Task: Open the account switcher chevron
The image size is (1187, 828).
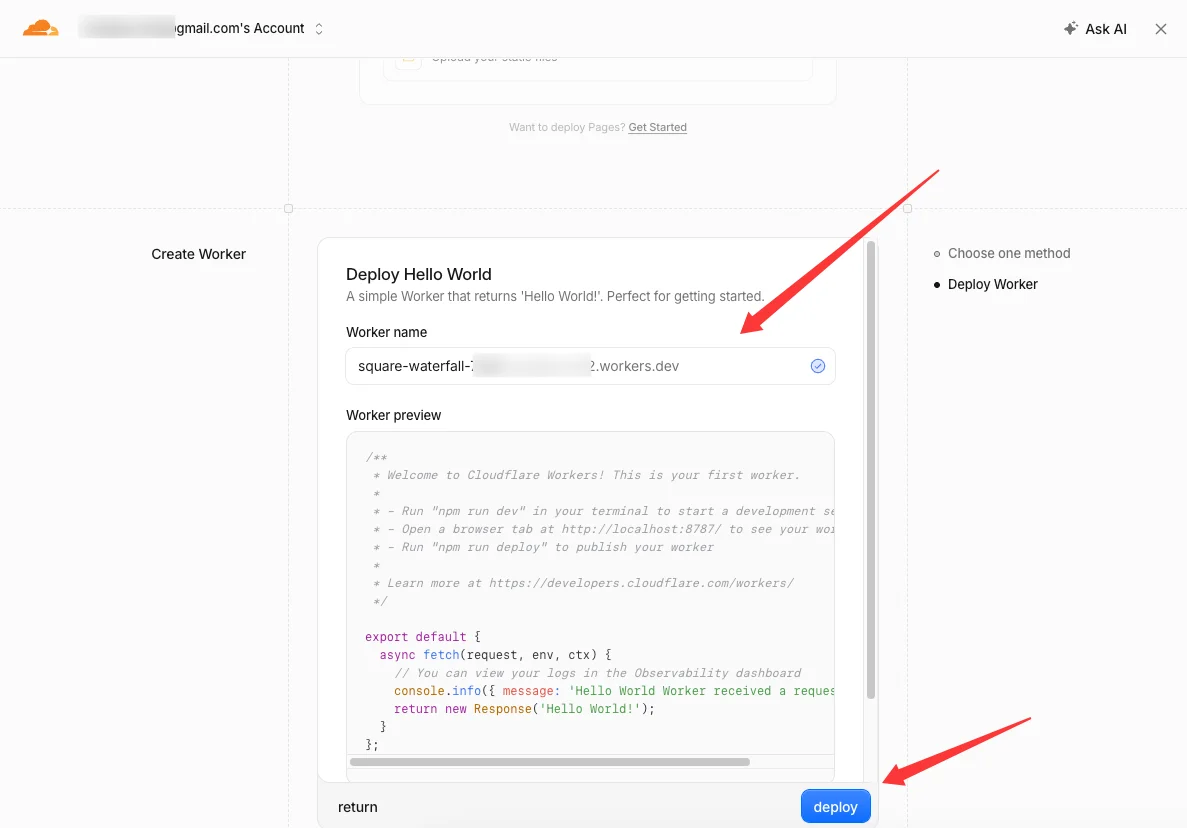Action: click(319, 29)
